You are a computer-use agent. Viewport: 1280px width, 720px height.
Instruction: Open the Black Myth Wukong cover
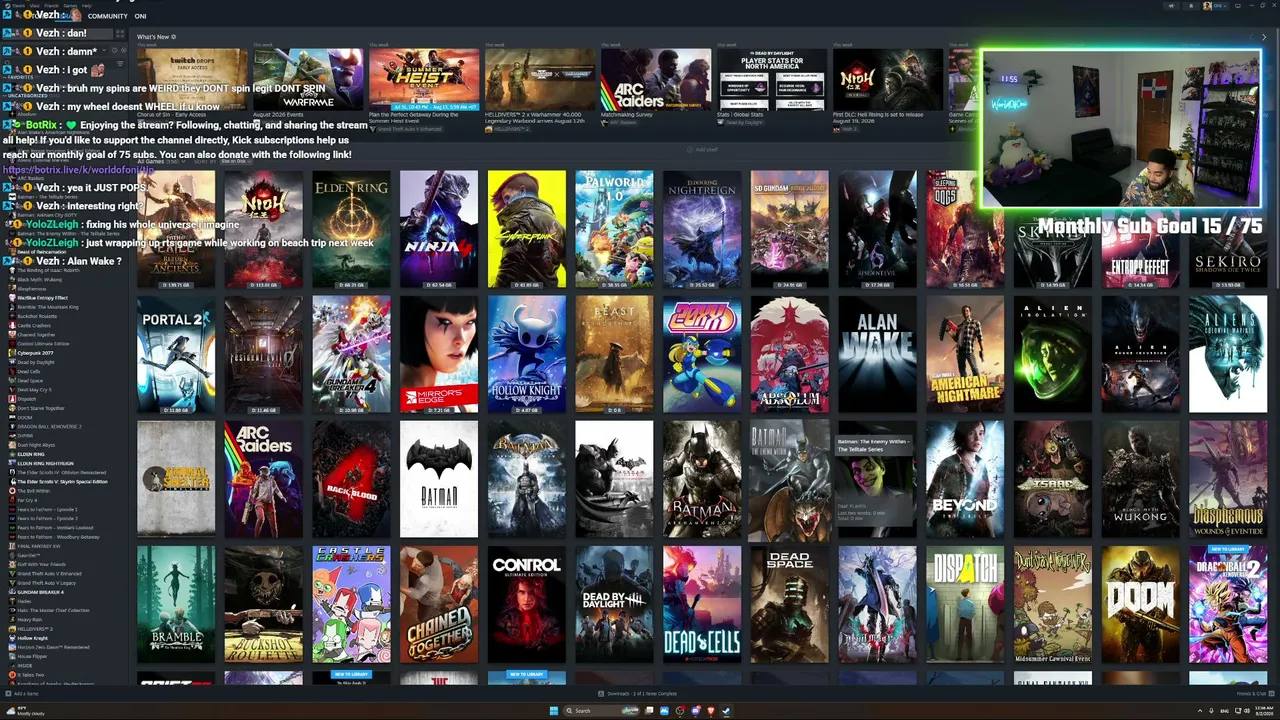tap(1140, 479)
